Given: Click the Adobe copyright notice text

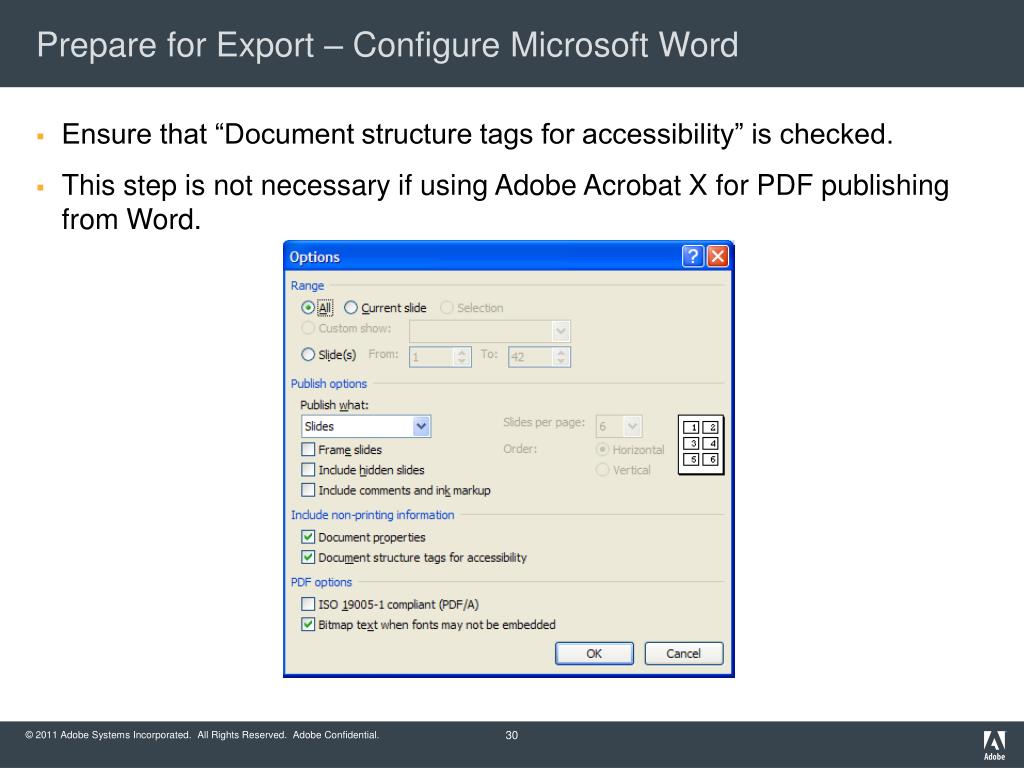Looking at the screenshot, I should tap(202, 735).
